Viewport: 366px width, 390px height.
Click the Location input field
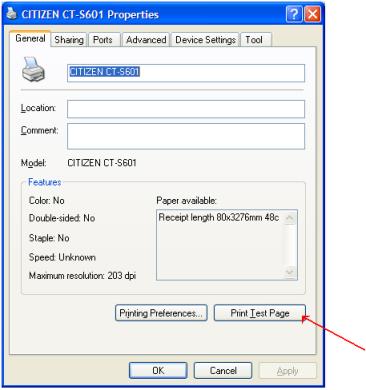click(x=186, y=109)
